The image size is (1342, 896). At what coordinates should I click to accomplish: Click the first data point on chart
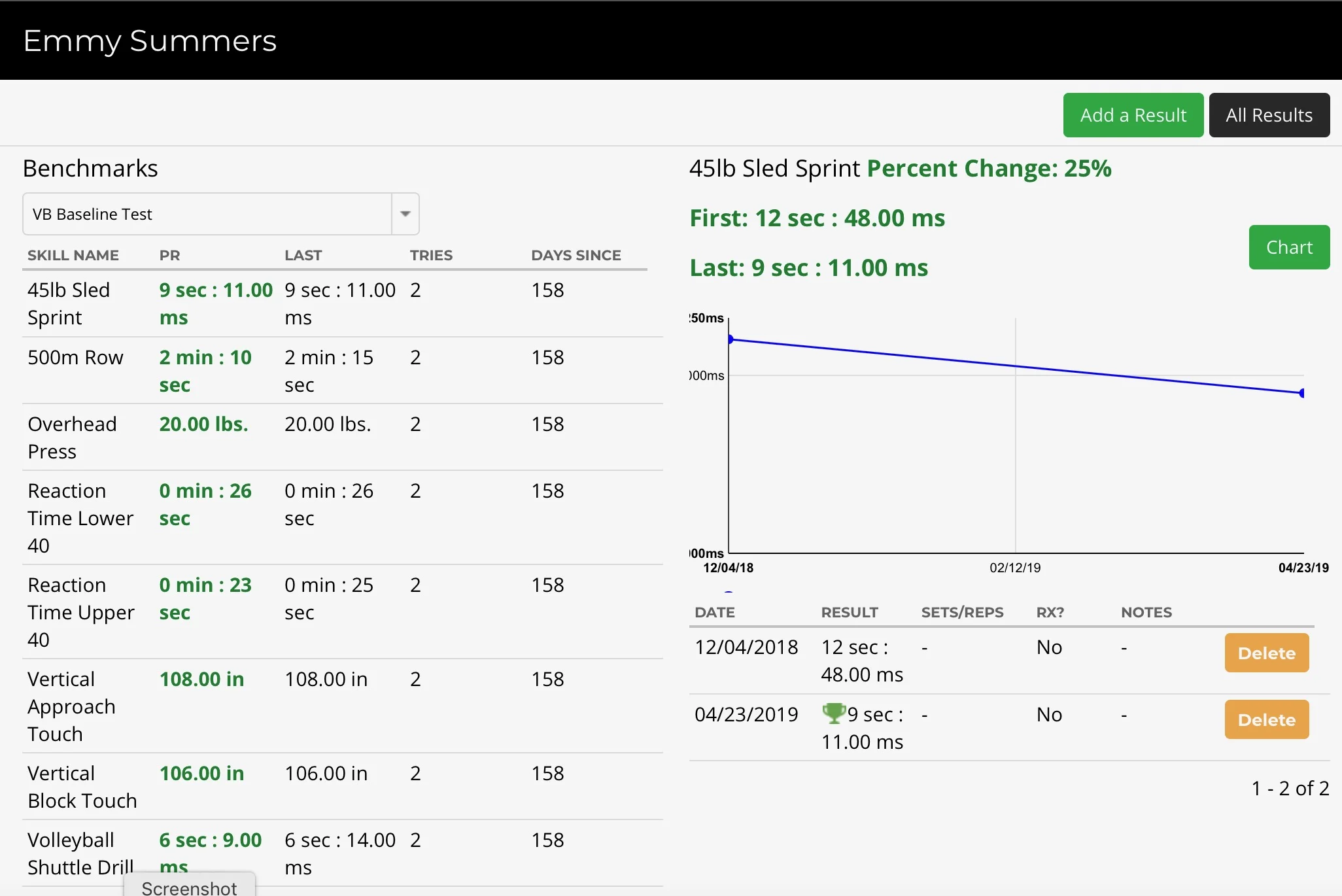731,339
